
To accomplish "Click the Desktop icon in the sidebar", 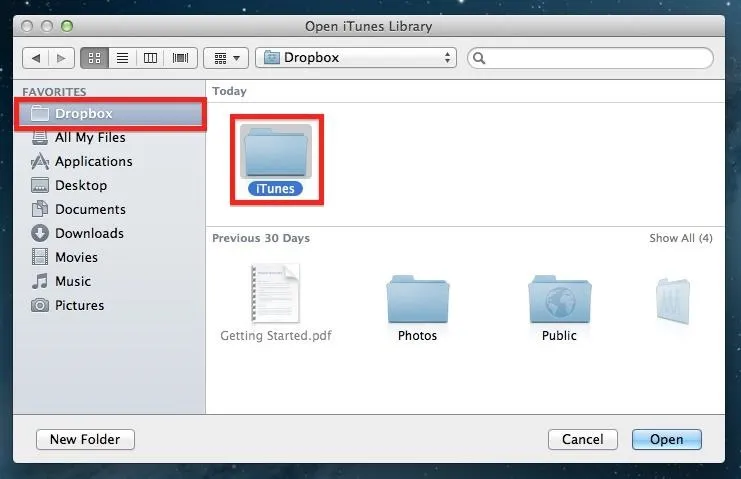I will pyautogui.click(x=40, y=185).
